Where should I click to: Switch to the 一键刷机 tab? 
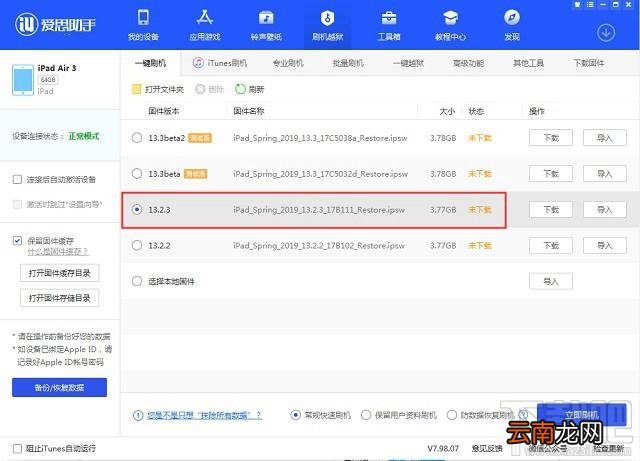(150, 63)
